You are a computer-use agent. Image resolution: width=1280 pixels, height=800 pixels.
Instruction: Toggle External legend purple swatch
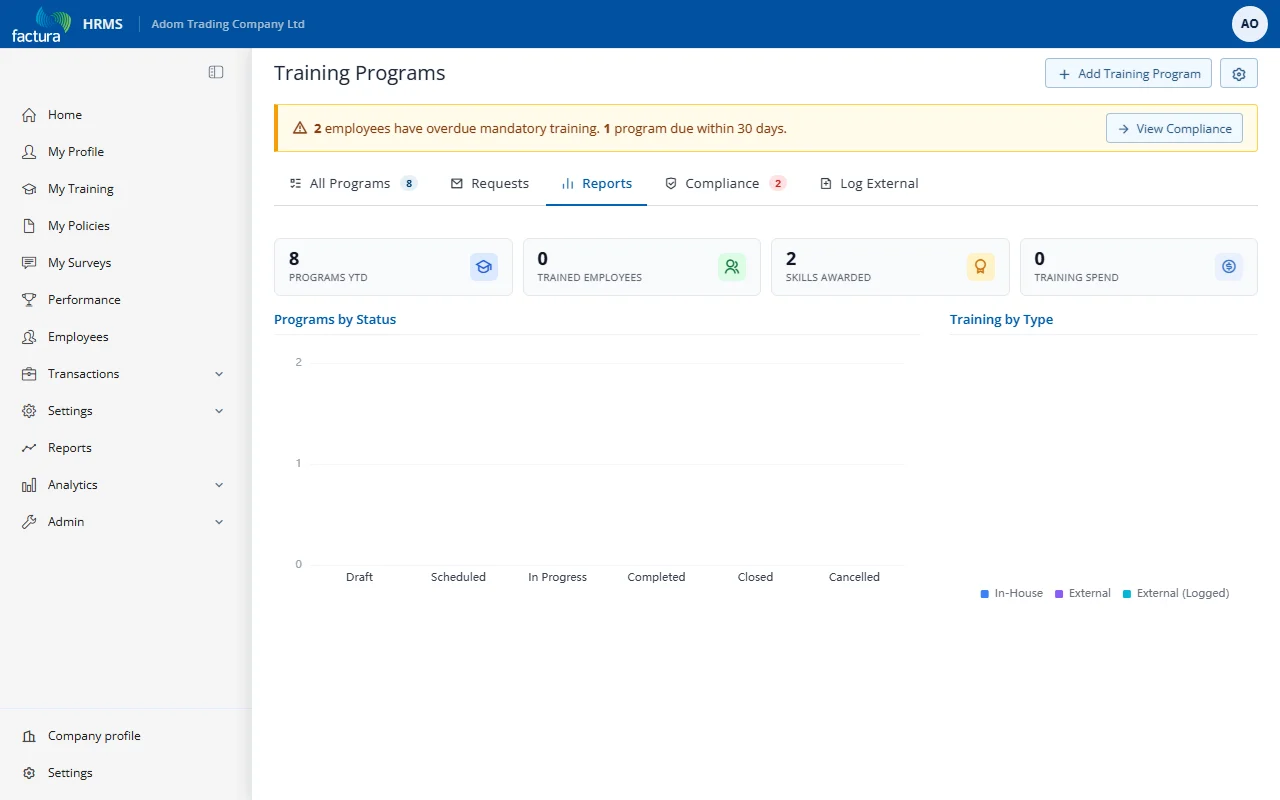click(1059, 594)
